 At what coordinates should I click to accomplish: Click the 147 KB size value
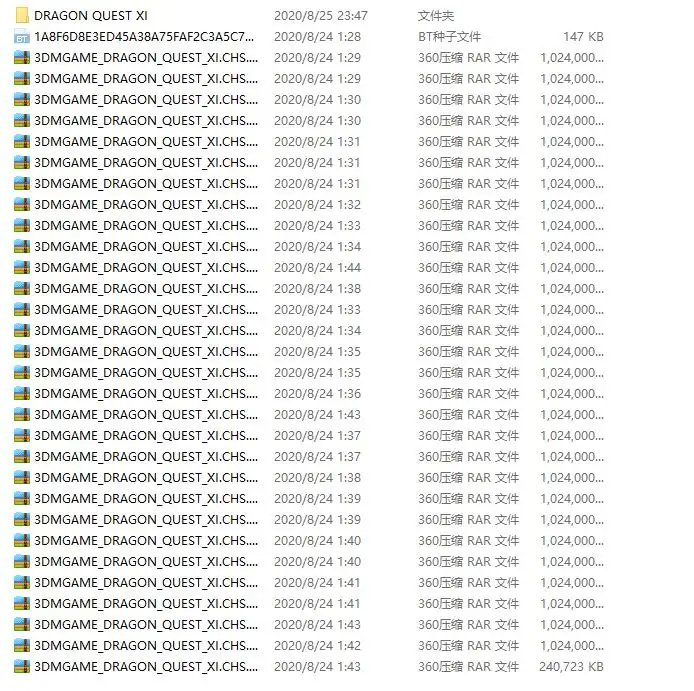click(x=583, y=37)
